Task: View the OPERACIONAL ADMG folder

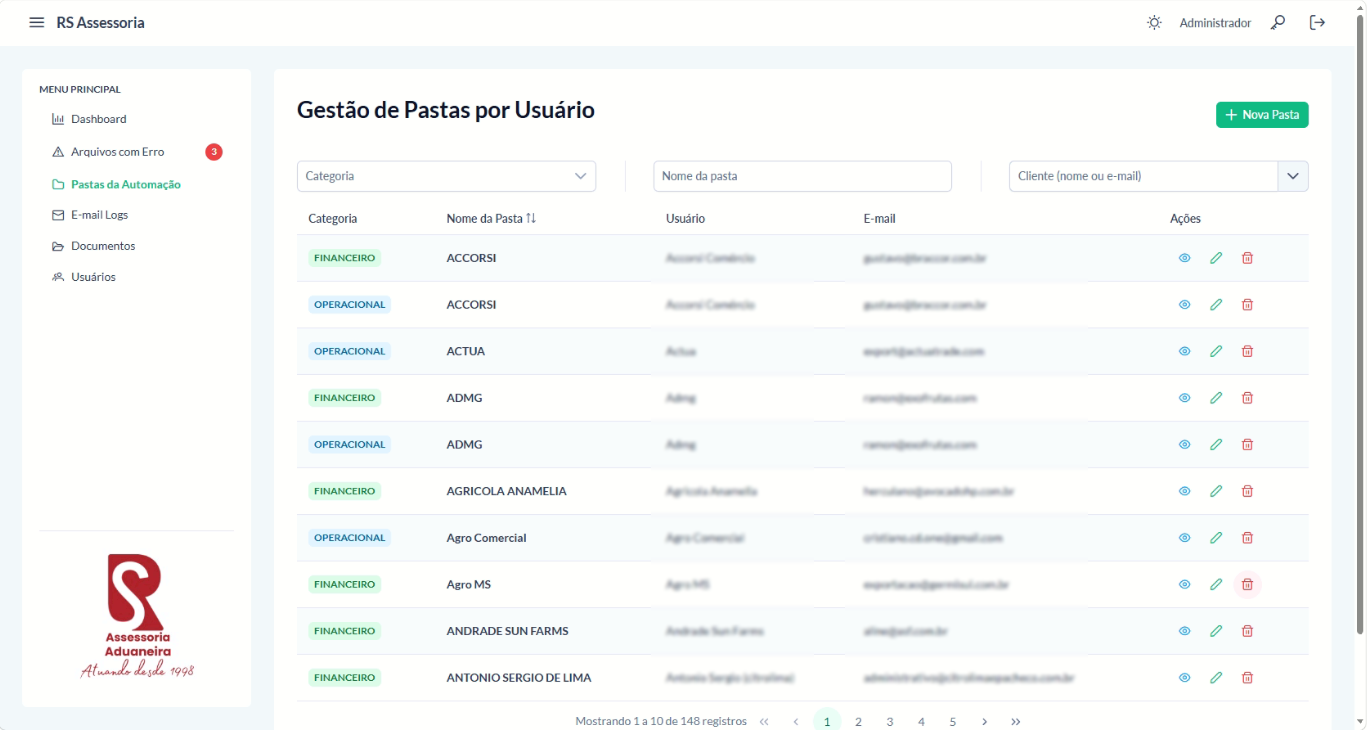Action: 1184,444
